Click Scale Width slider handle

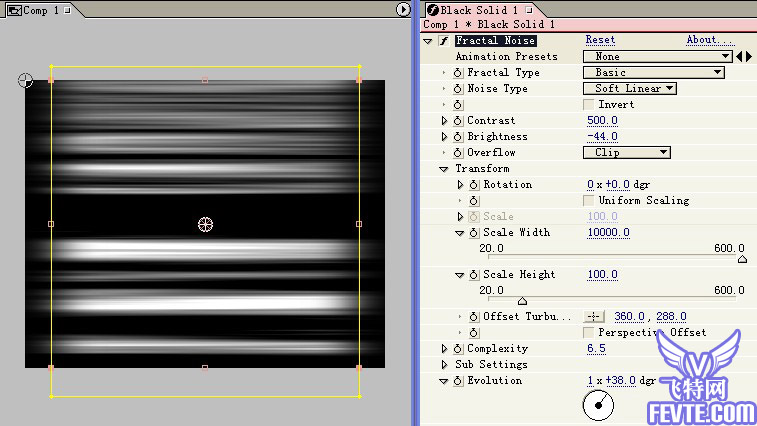click(743, 259)
